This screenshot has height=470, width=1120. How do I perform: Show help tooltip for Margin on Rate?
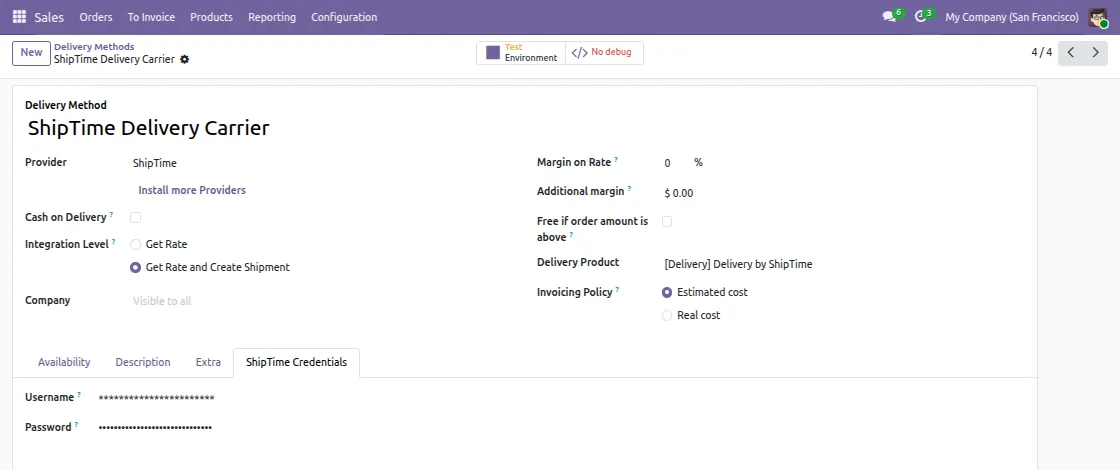click(x=616, y=159)
